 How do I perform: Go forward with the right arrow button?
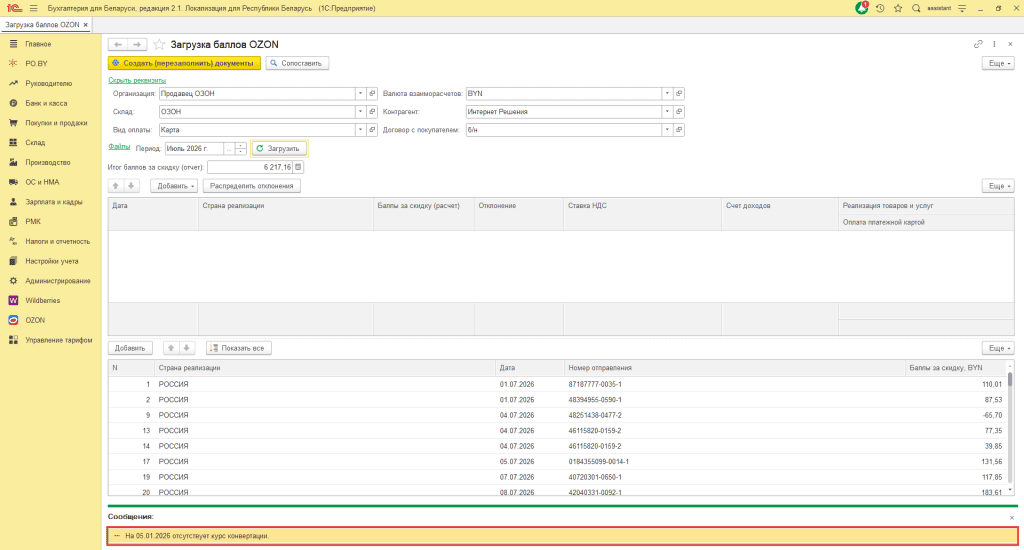136,44
